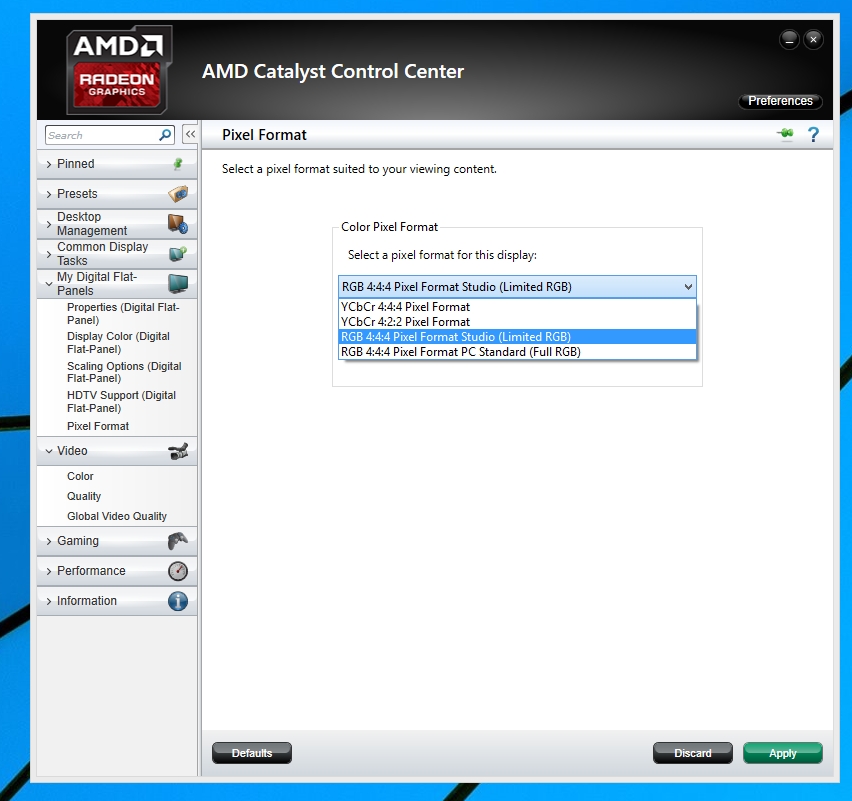
Task: Choose RGB 4:4:4 Studio (Limited RGB) option
Action: click(x=517, y=337)
